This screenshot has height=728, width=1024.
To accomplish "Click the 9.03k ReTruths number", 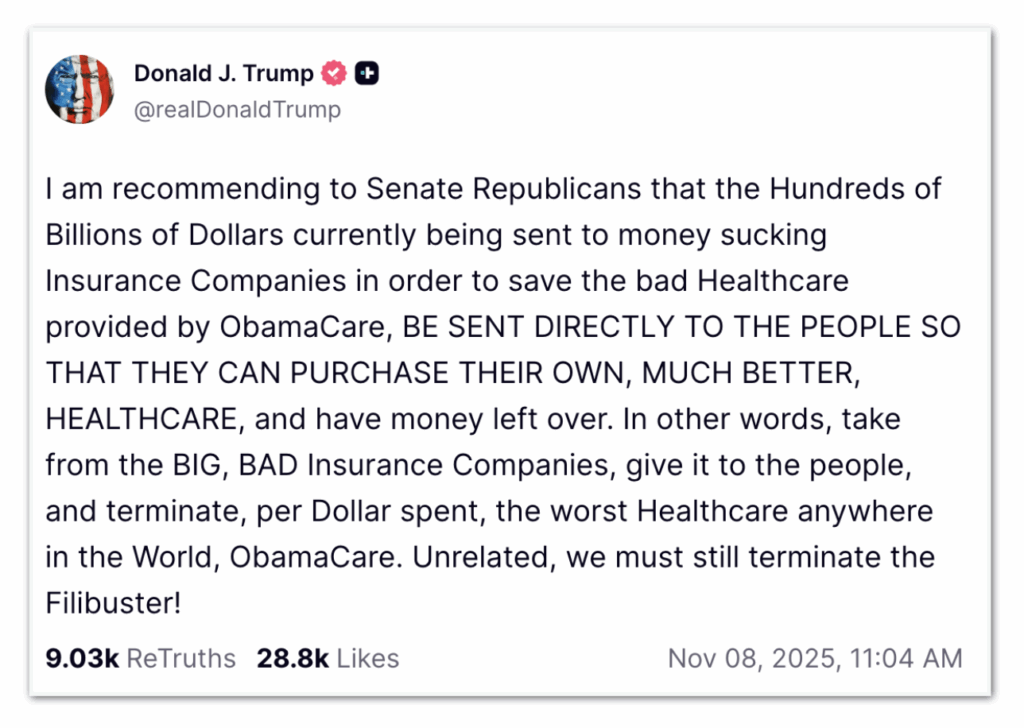I will 82,658.
